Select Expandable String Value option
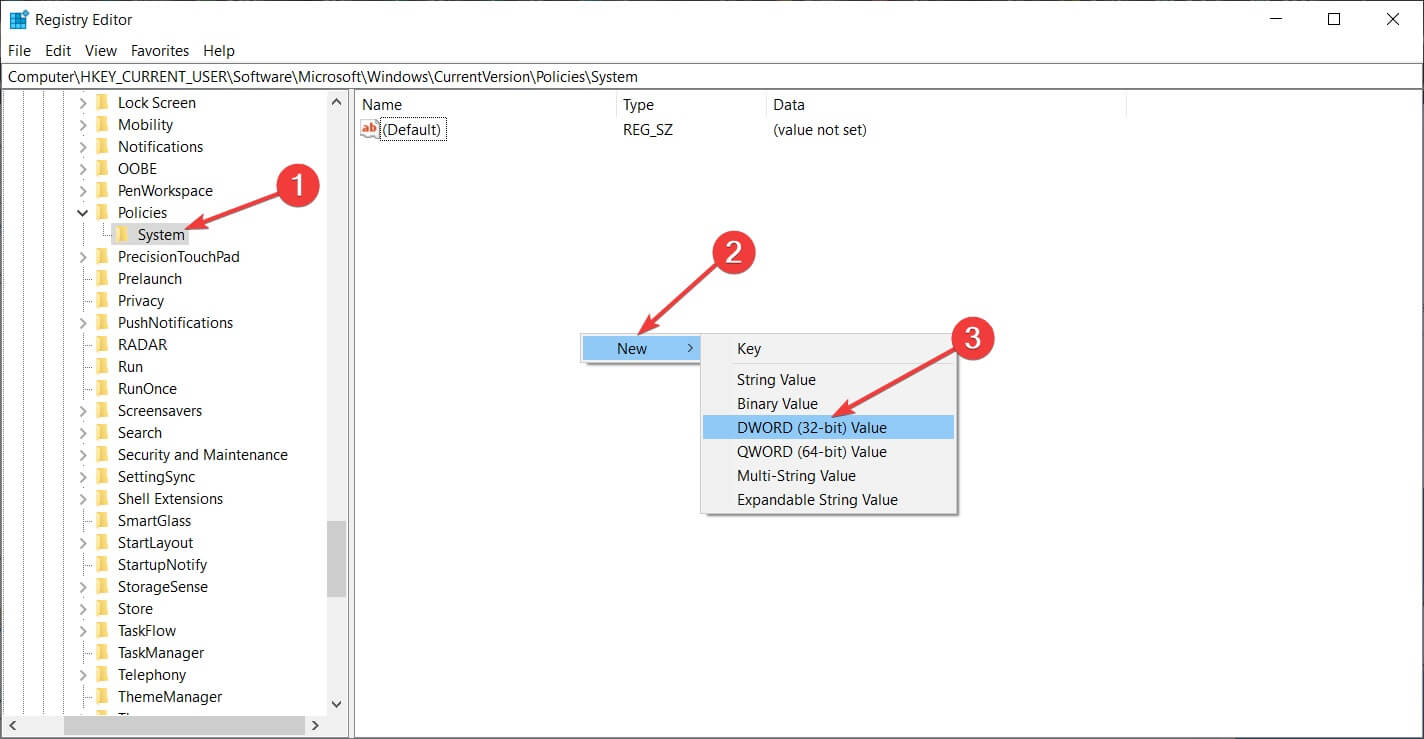 pos(829,499)
